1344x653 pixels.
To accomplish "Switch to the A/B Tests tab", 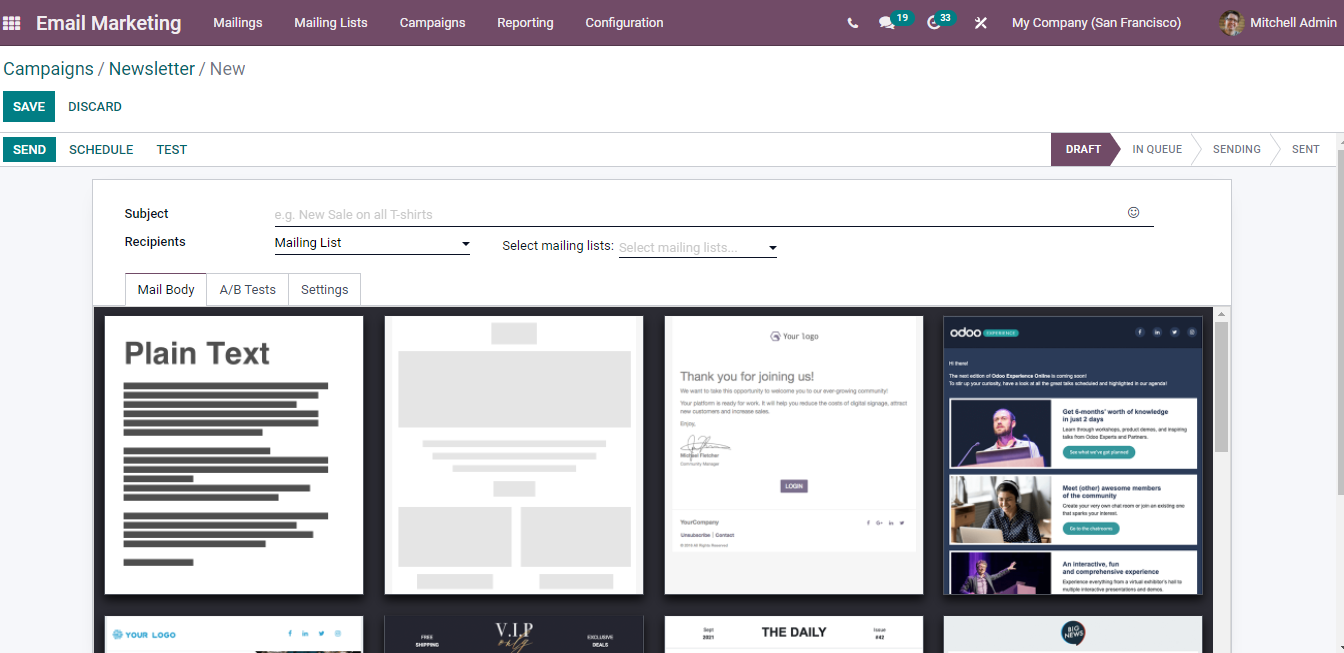I will point(247,290).
